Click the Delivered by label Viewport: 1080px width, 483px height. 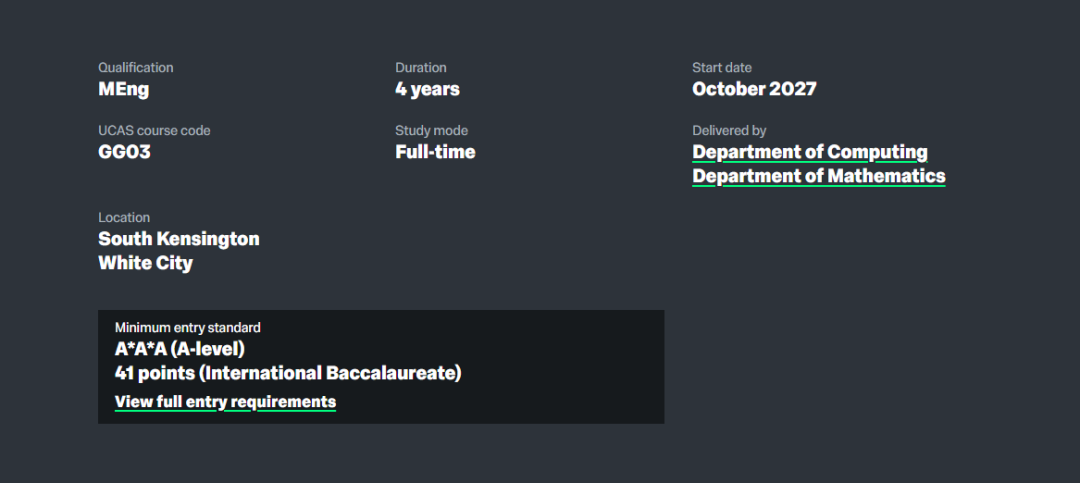[729, 131]
